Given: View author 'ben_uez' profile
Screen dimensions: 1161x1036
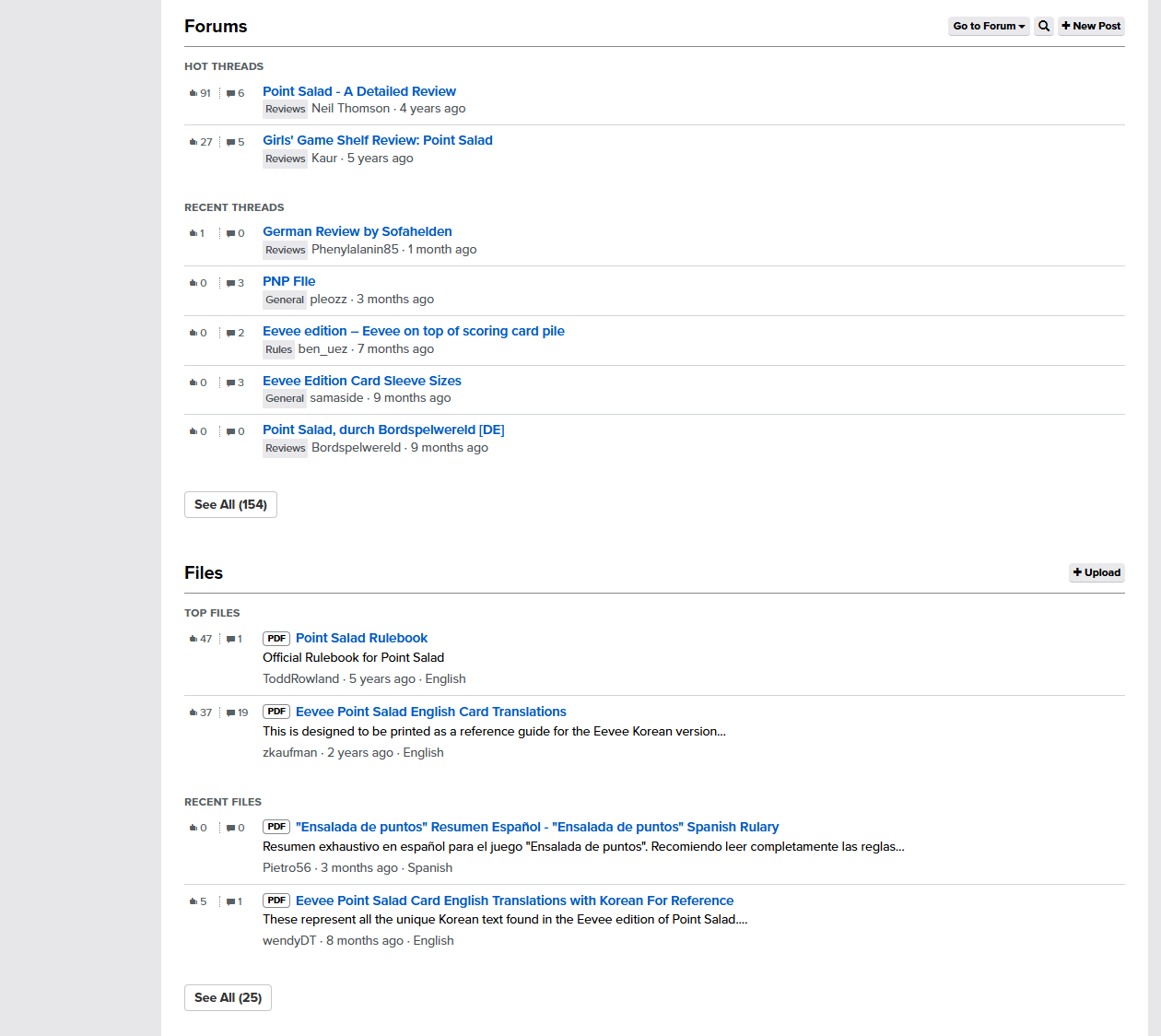Looking at the screenshot, I should [323, 349].
